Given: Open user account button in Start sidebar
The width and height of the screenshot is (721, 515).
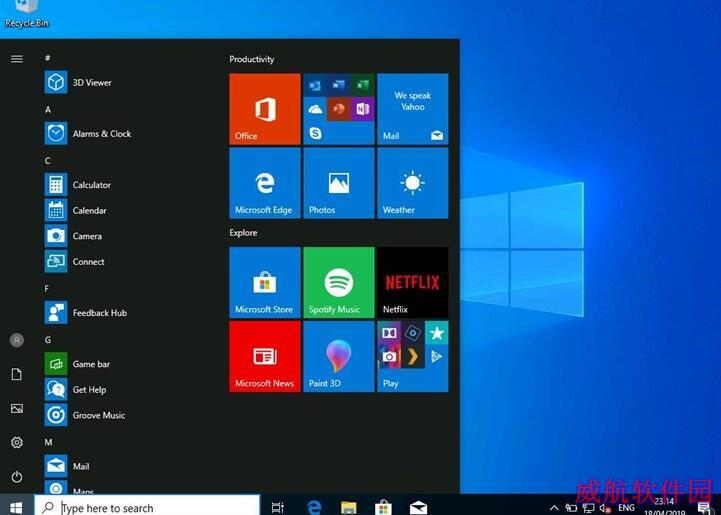Looking at the screenshot, I should [17, 340].
